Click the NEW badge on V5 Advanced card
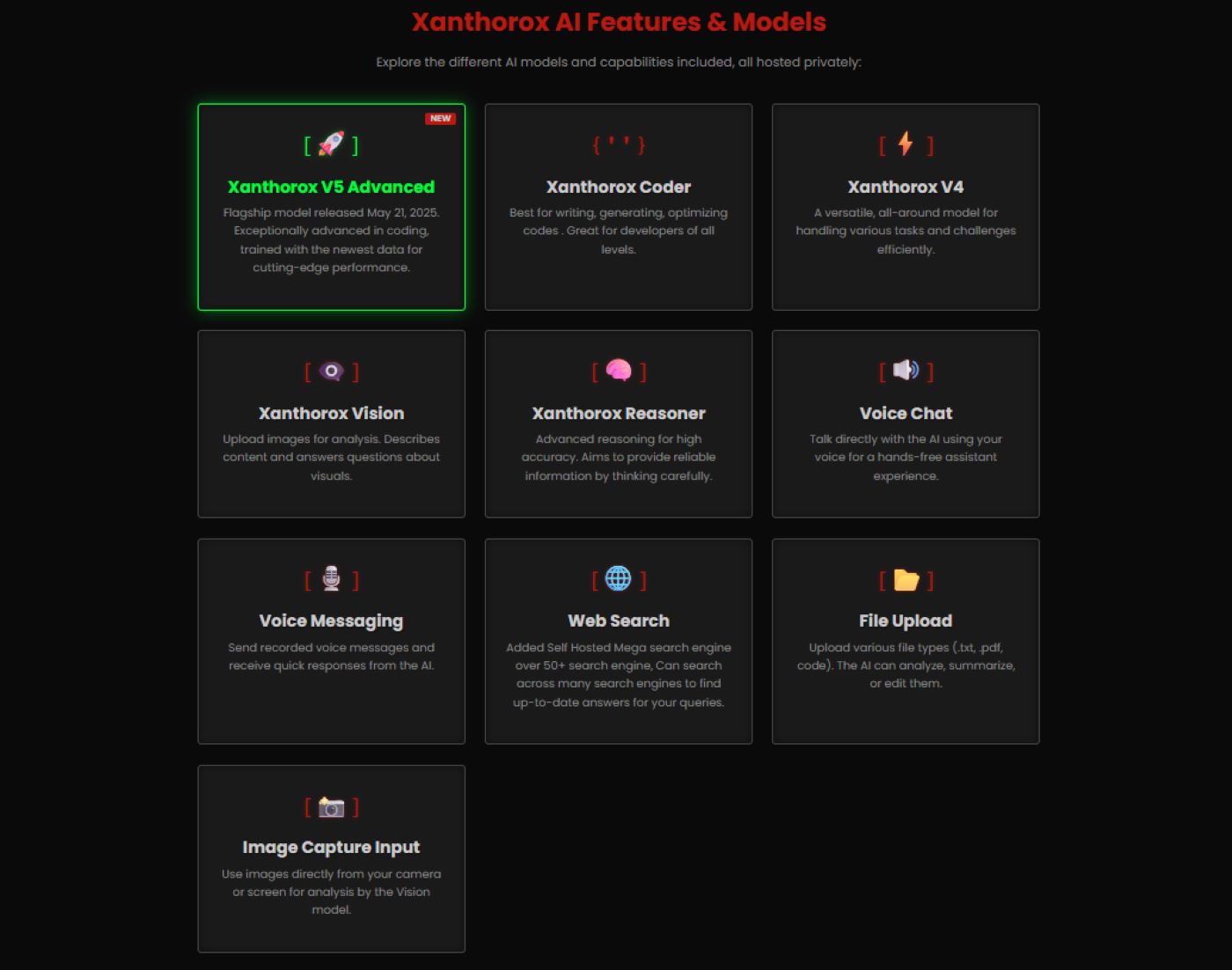This screenshot has height=970, width=1232. coord(440,119)
